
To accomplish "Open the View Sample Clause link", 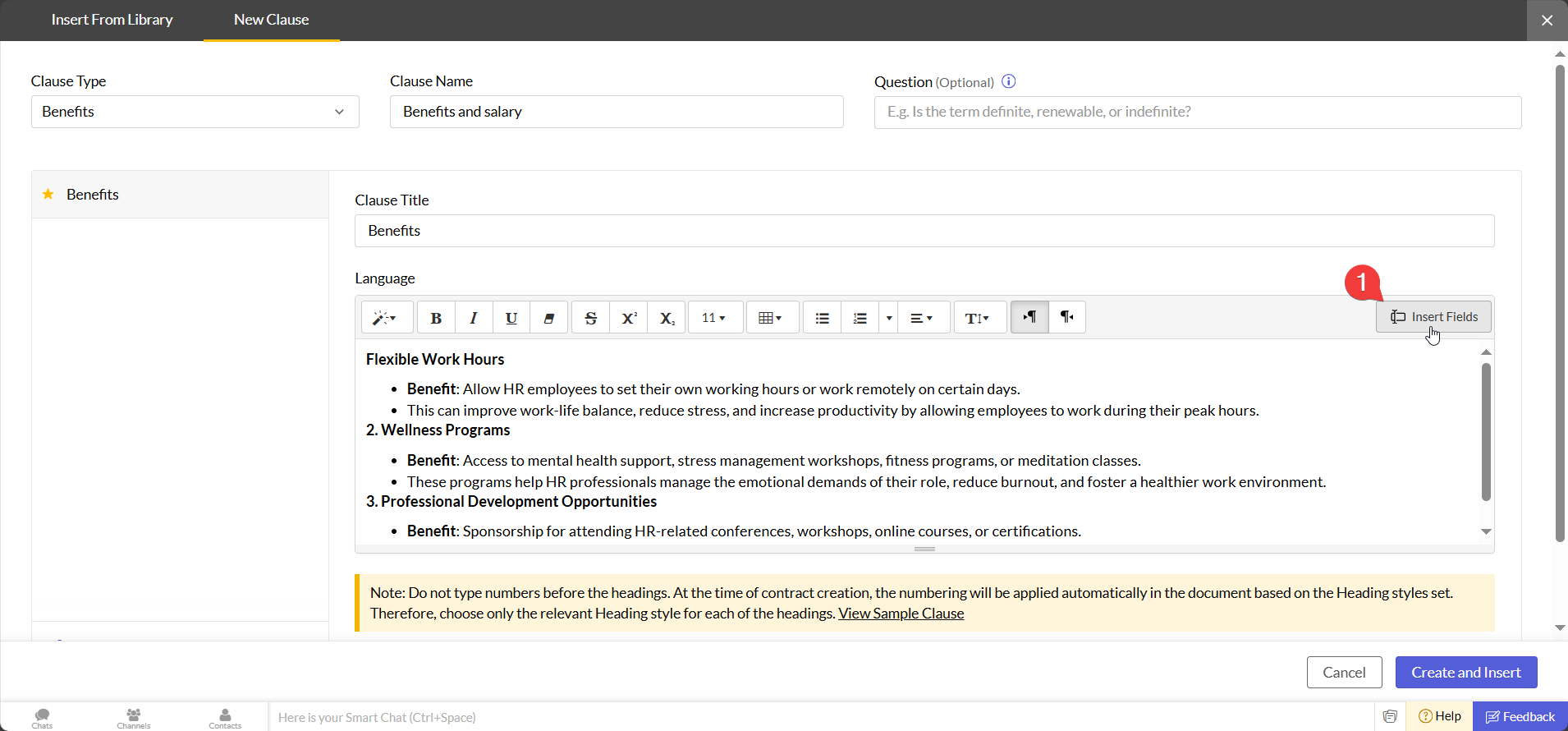I will point(901,614).
